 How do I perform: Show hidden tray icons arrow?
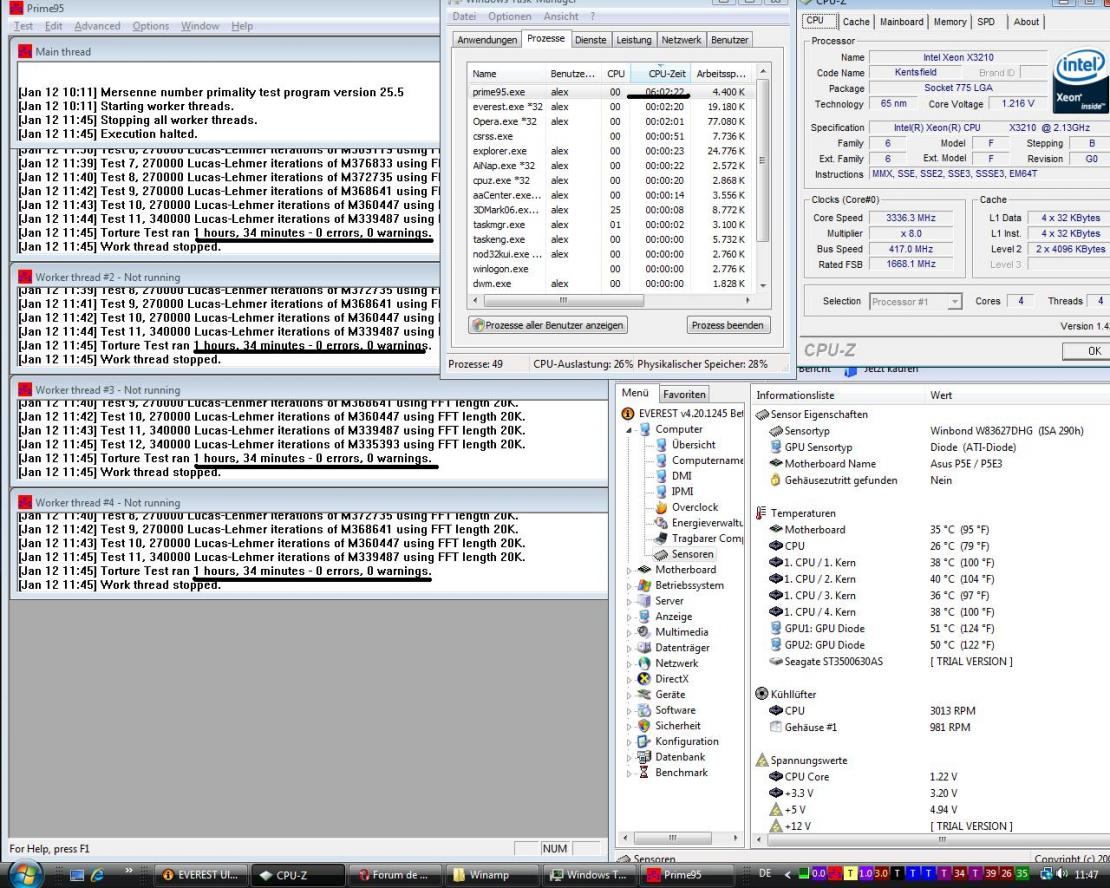(x=787, y=875)
